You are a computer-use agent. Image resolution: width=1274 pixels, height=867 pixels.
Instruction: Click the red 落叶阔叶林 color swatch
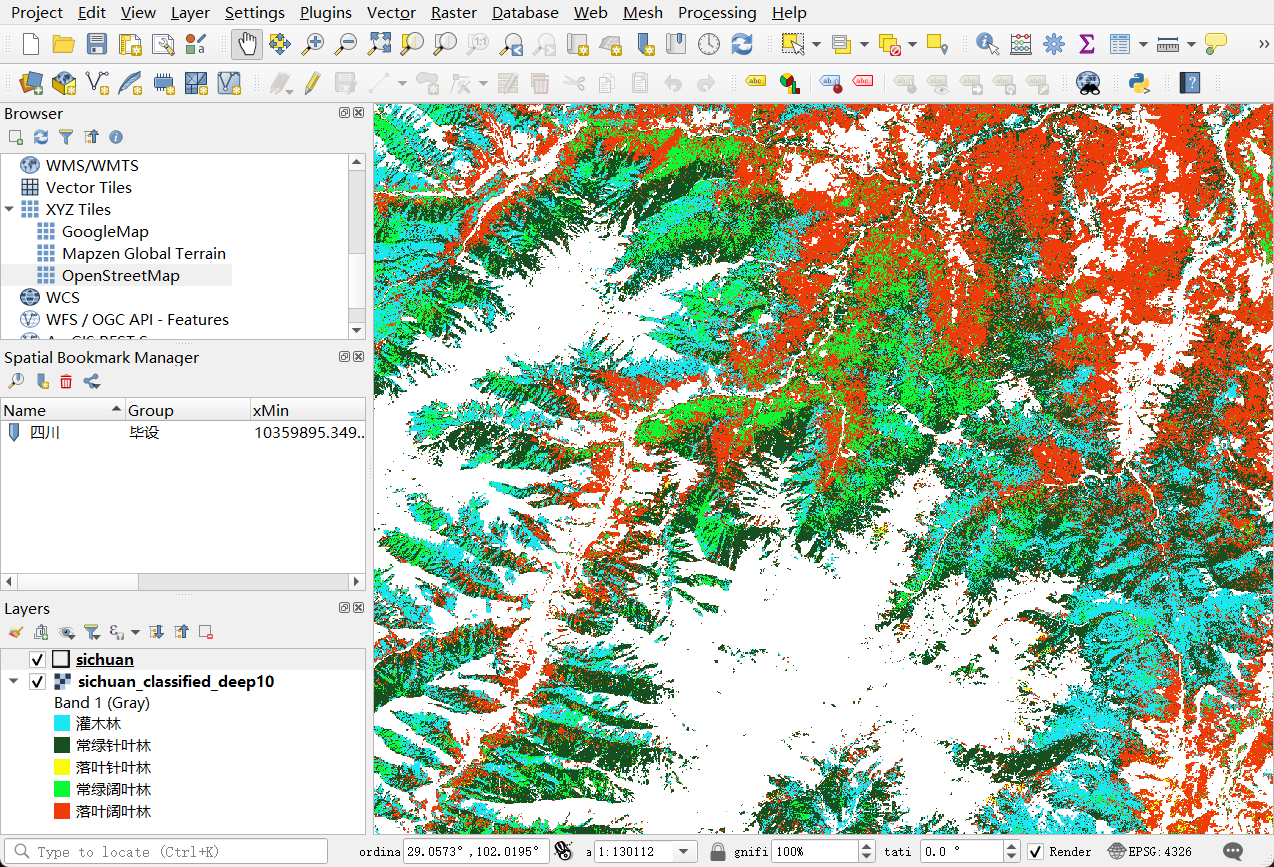click(64, 809)
